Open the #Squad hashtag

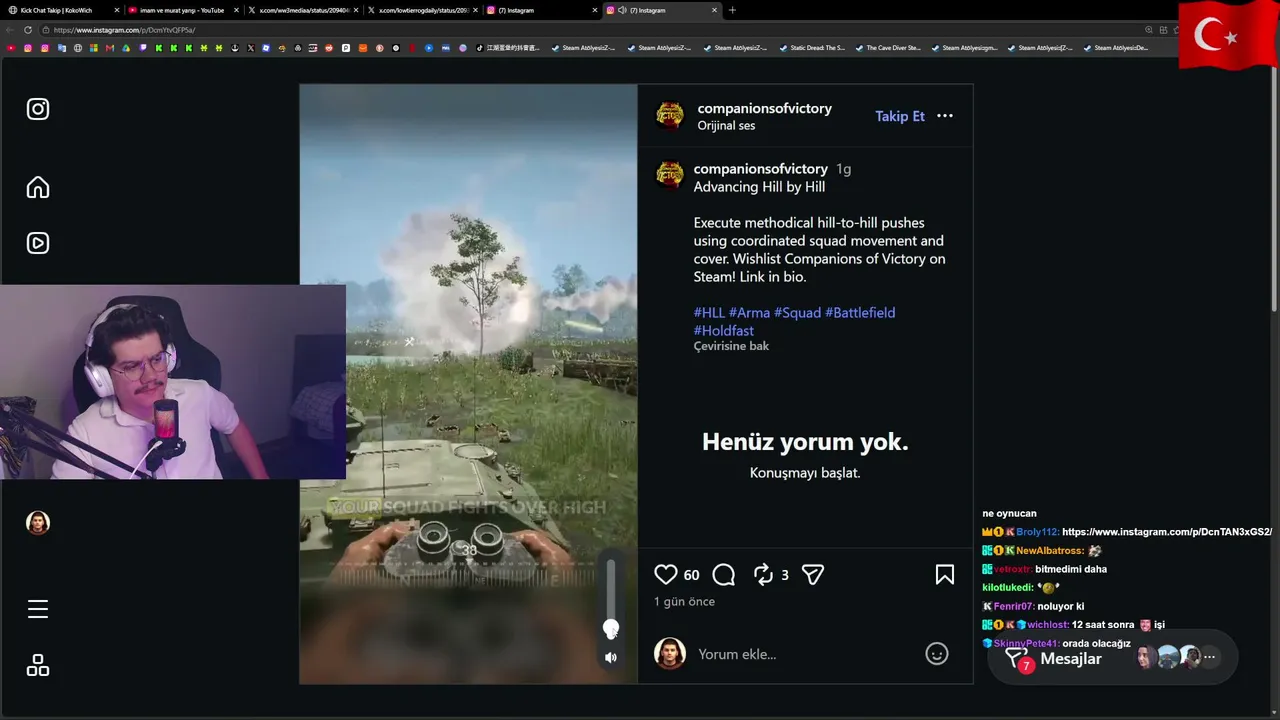pyautogui.click(x=797, y=313)
